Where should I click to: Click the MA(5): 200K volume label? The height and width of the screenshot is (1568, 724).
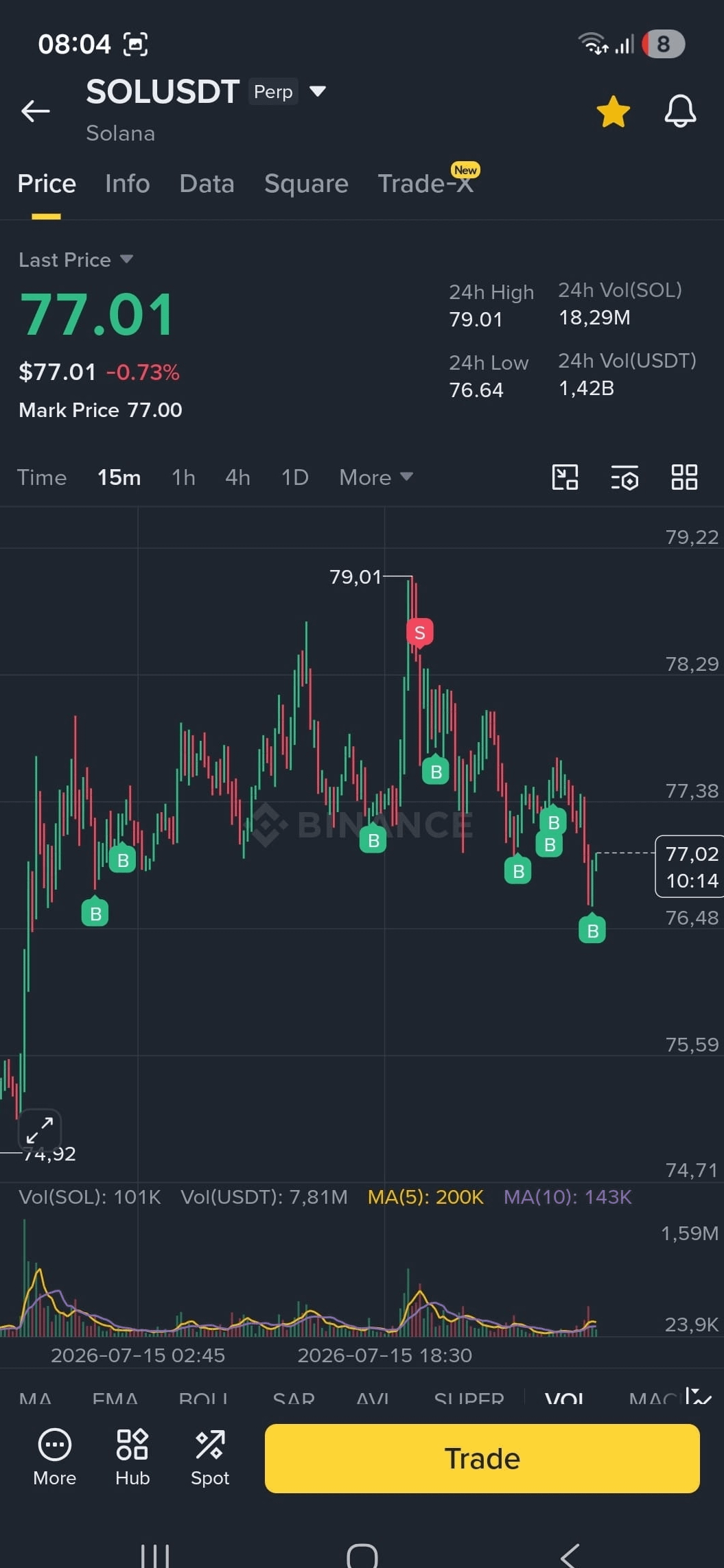425,1197
